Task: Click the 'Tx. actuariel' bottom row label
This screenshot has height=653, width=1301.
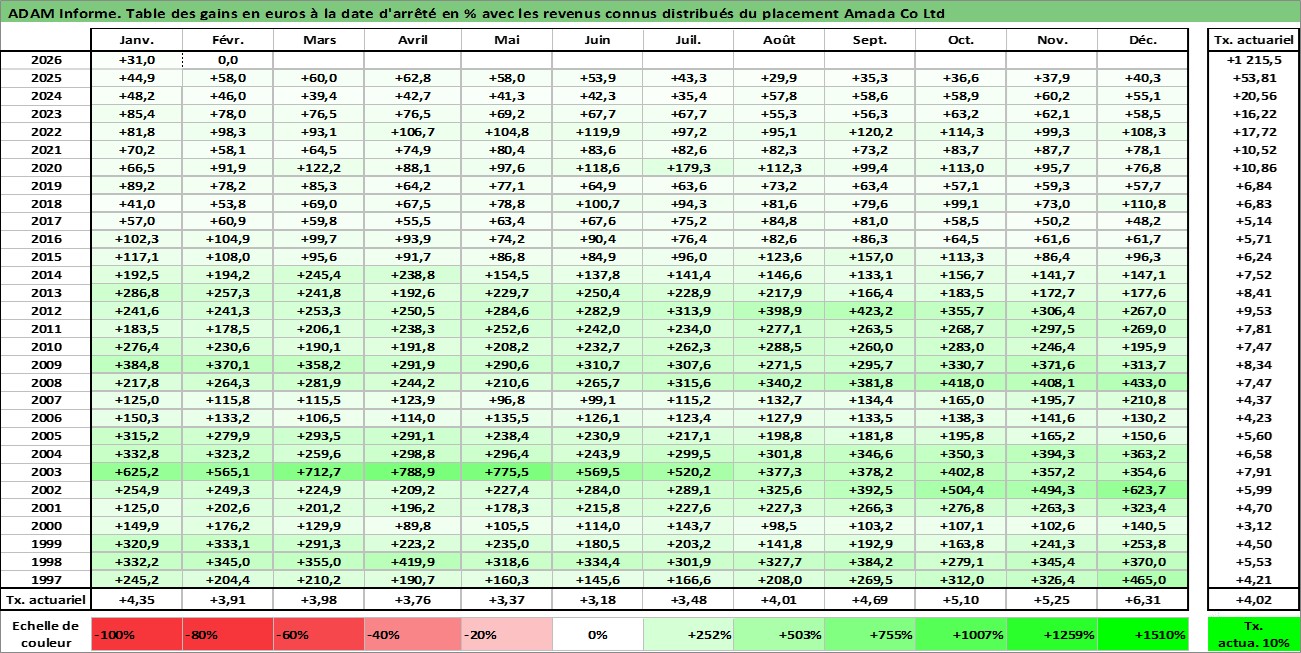Action: [x=46, y=600]
